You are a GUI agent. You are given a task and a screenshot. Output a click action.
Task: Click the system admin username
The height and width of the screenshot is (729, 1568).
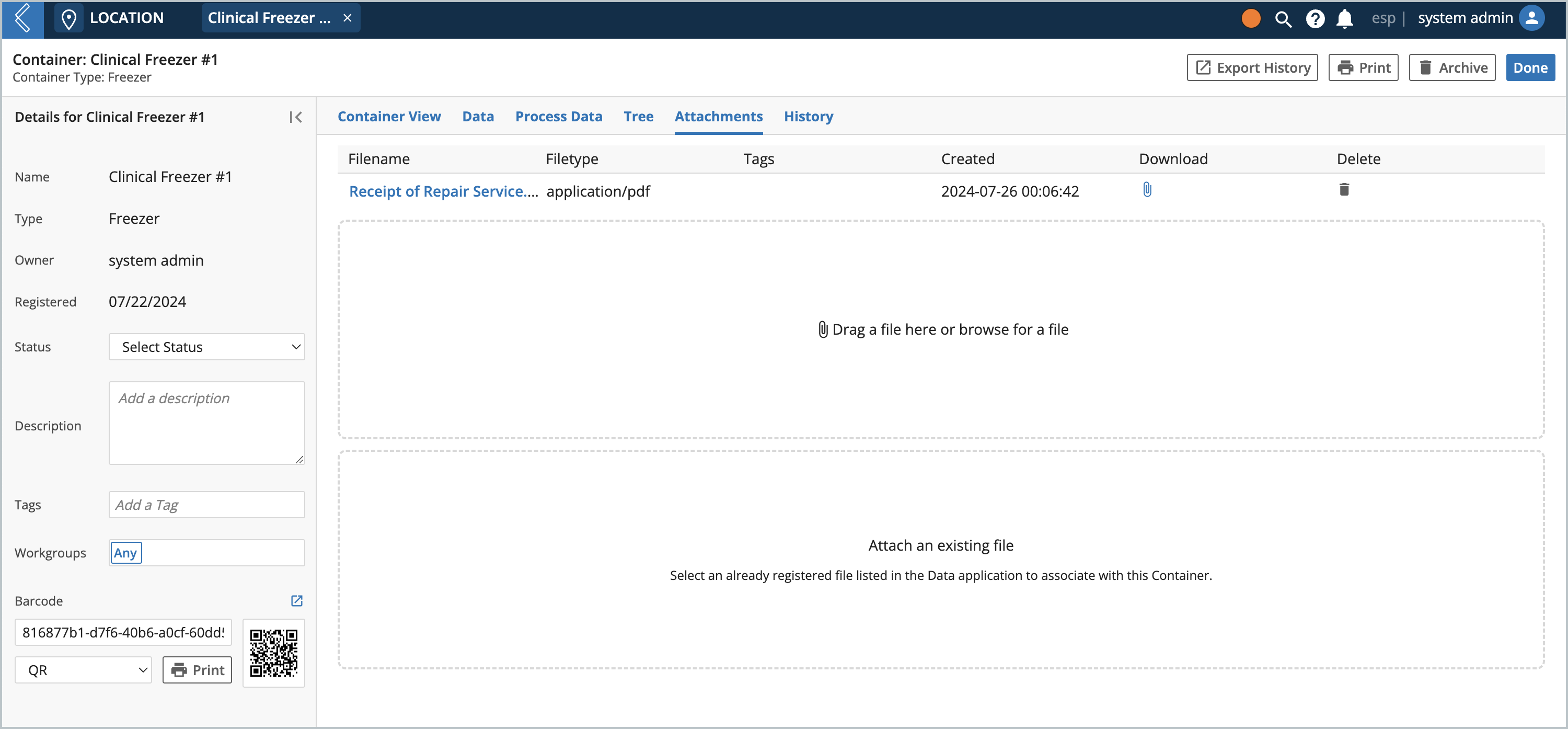click(1465, 18)
